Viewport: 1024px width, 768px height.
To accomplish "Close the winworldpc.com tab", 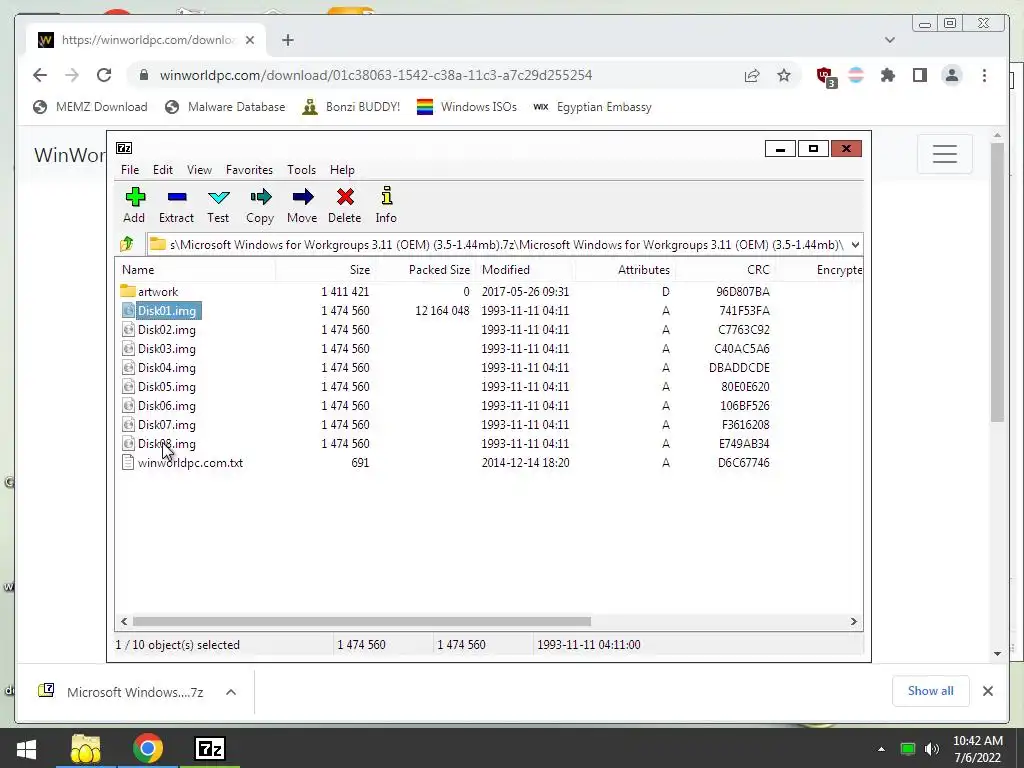I will pos(249,40).
